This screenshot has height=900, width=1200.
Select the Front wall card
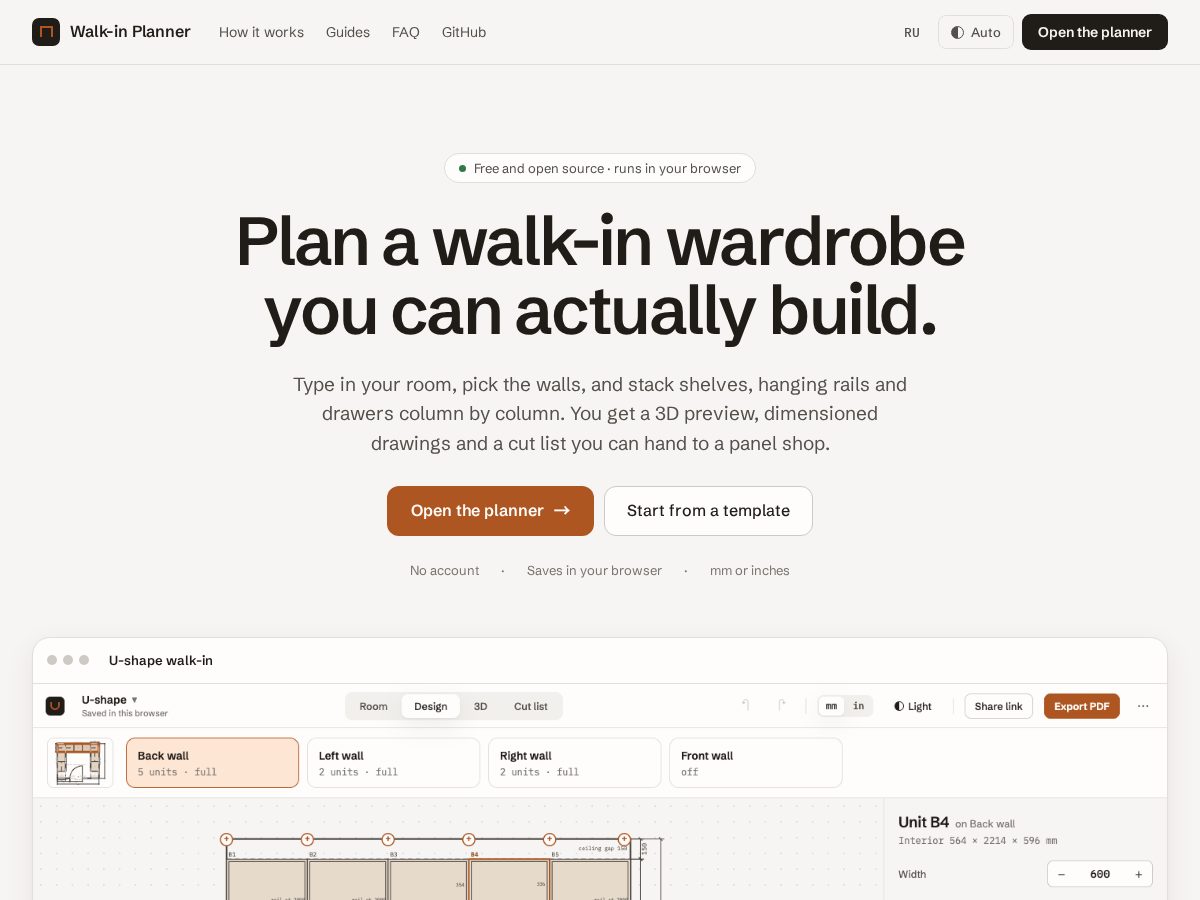click(756, 763)
